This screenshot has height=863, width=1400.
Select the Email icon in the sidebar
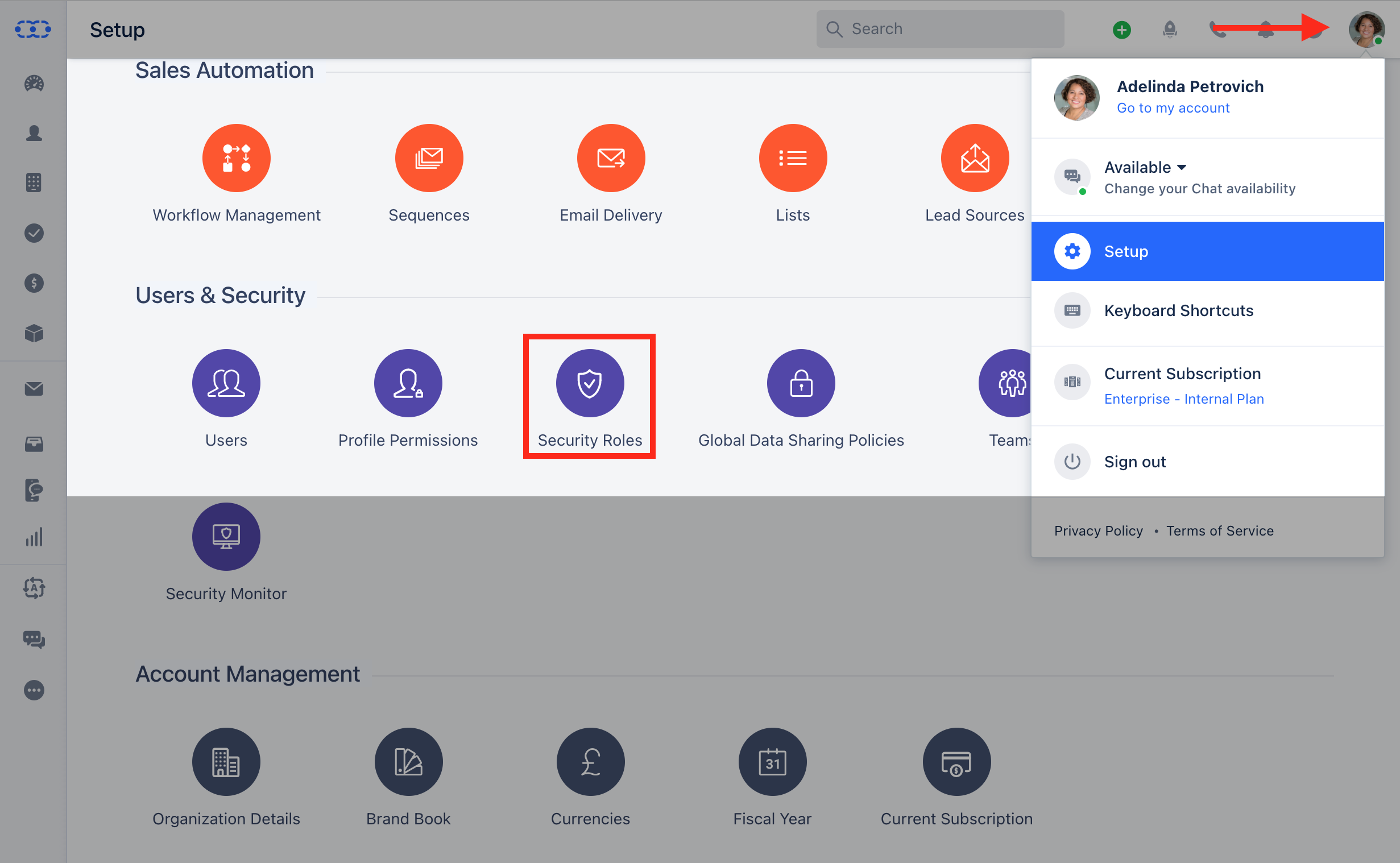pyautogui.click(x=34, y=389)
